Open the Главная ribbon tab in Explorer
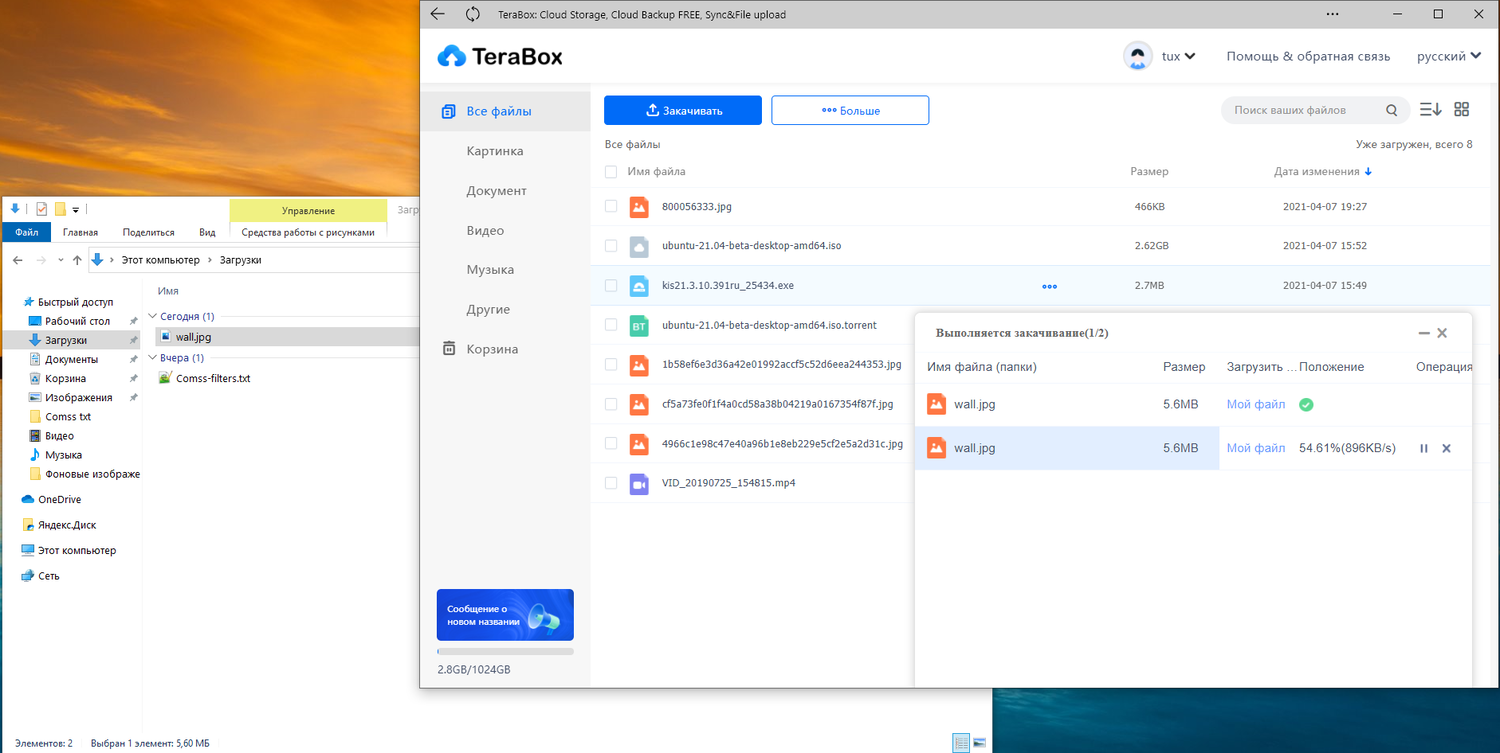Image resolution: width=1500 pixels, height=753 pixels. pyautogui.click(x=80, y=232)
